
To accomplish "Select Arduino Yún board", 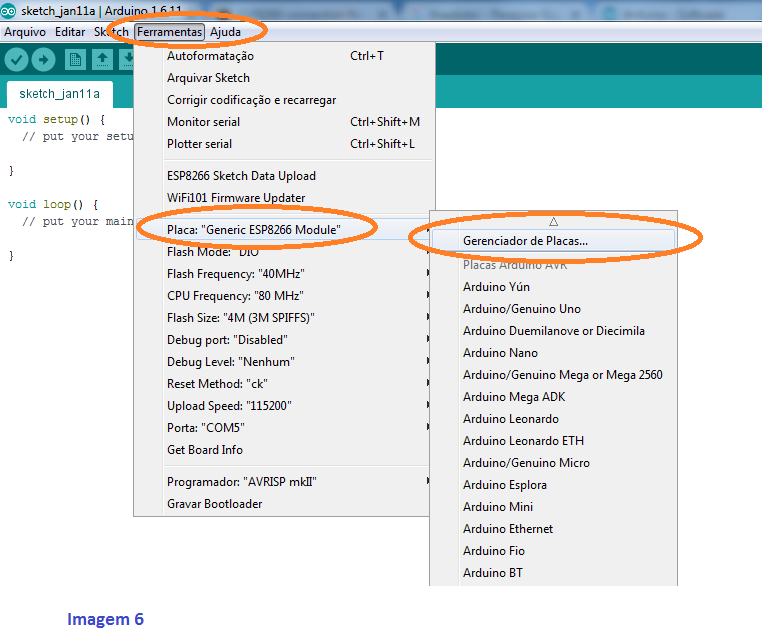I will click(554, 287).
